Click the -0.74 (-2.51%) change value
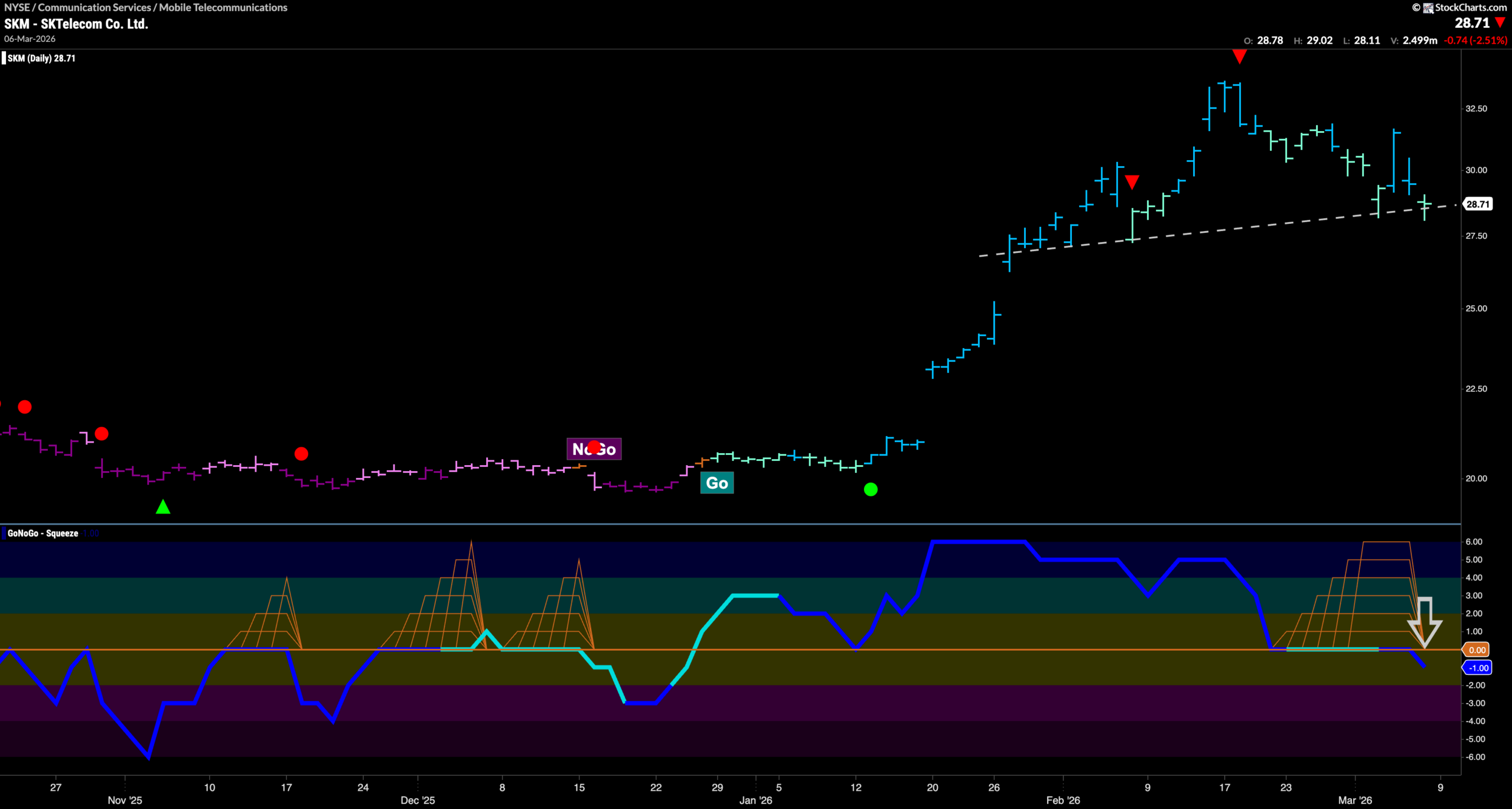The height and width of the screenshot is (809, 1512). [1475, 40]
